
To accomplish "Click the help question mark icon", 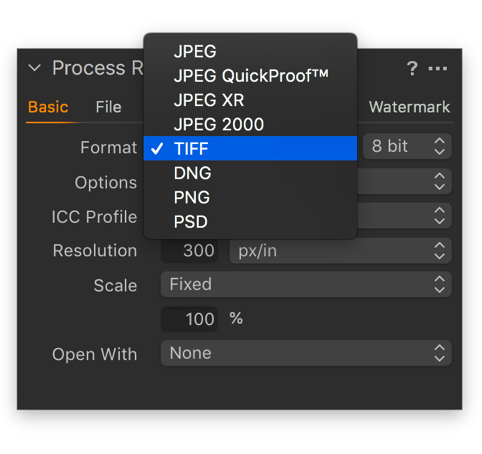I will click(412, 68).
